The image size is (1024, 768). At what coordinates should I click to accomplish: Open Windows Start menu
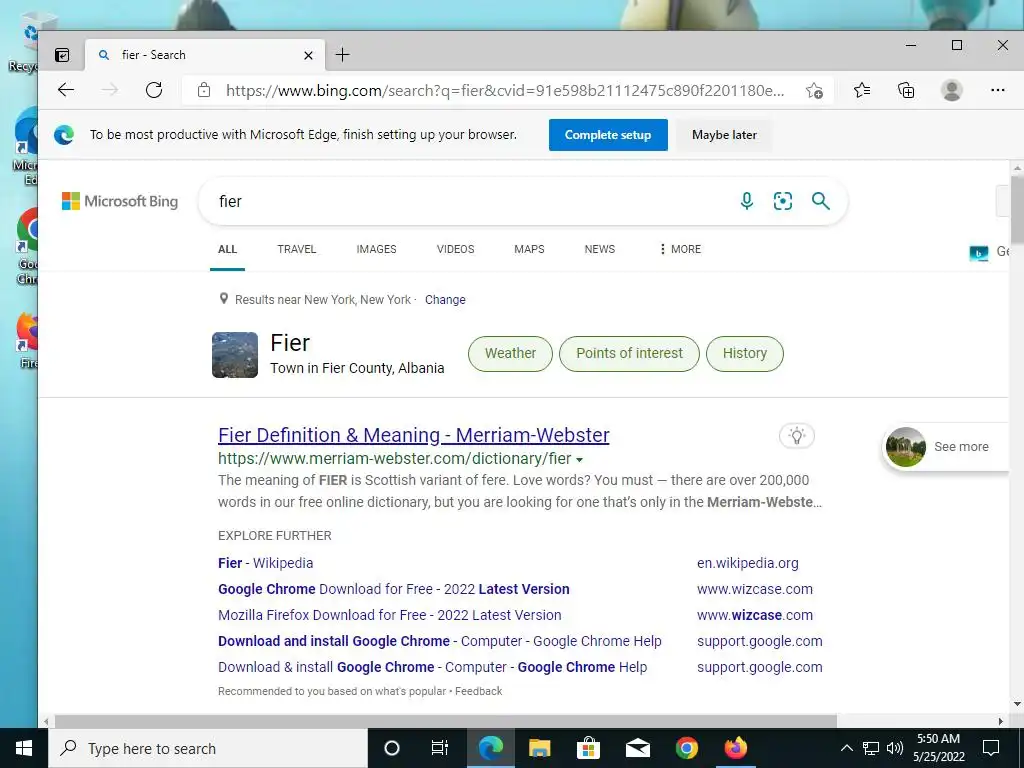[24, 748]
